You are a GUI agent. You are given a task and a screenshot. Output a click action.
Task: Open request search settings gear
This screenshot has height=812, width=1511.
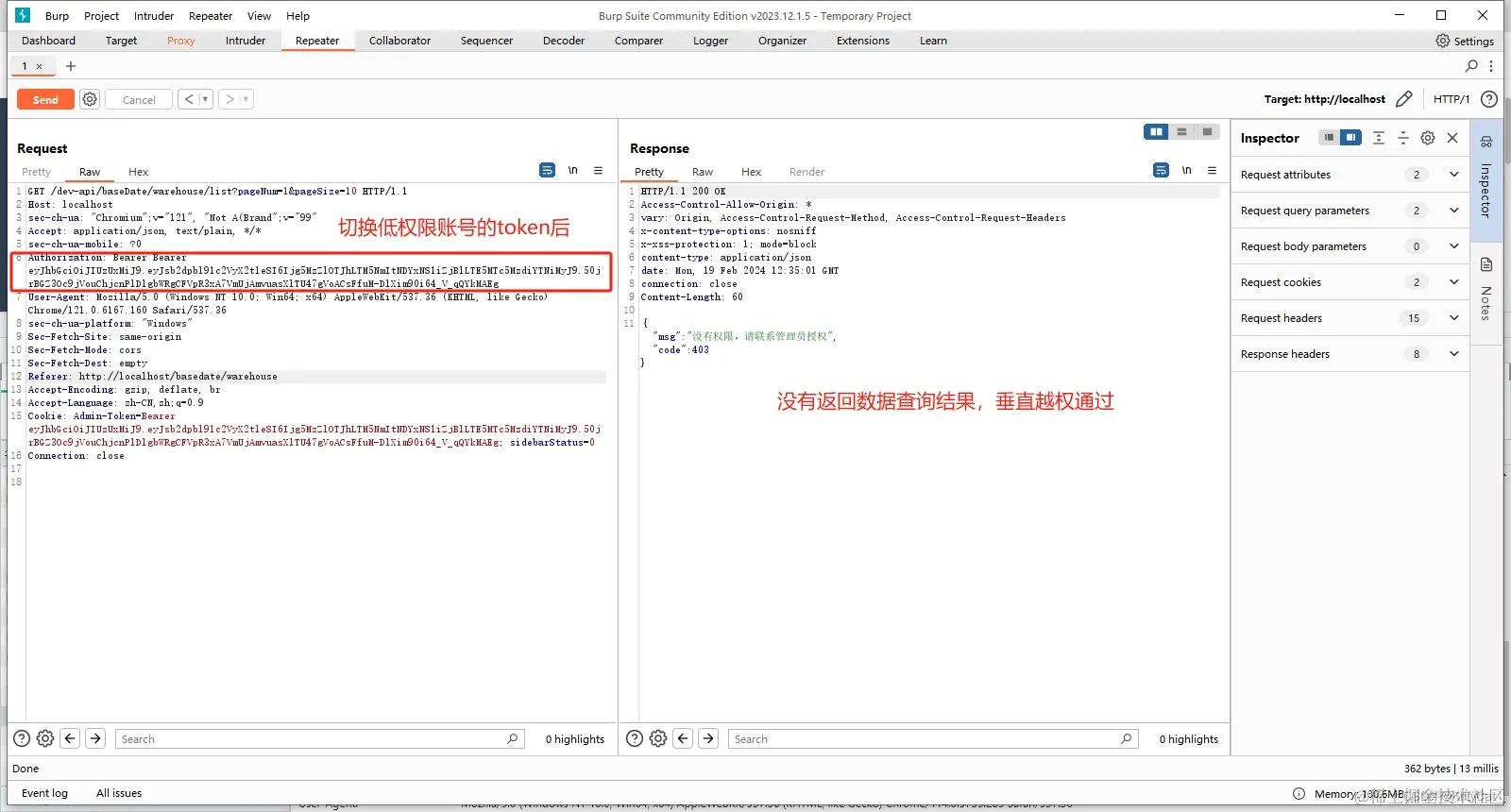click(45, 738)
